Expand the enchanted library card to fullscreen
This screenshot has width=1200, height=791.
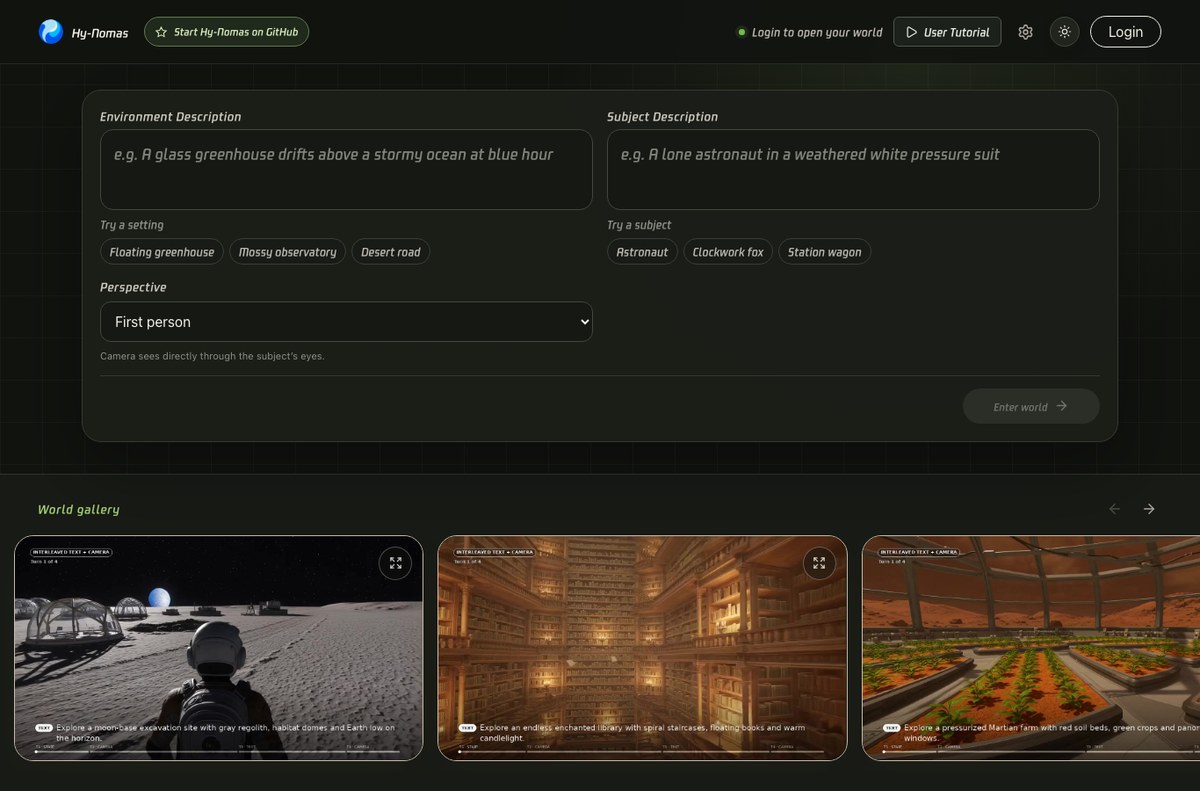tap(819, 563)
